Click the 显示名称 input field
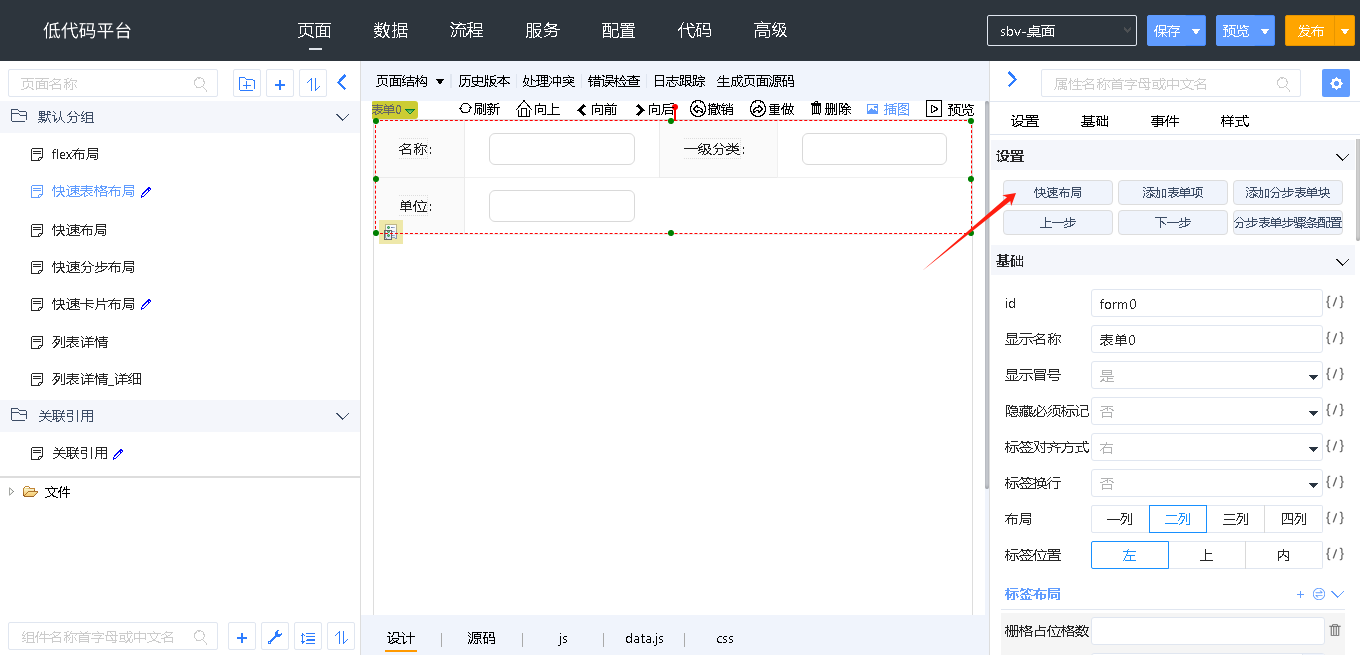Viewport: 1360px width, 655px height. 1206,340
